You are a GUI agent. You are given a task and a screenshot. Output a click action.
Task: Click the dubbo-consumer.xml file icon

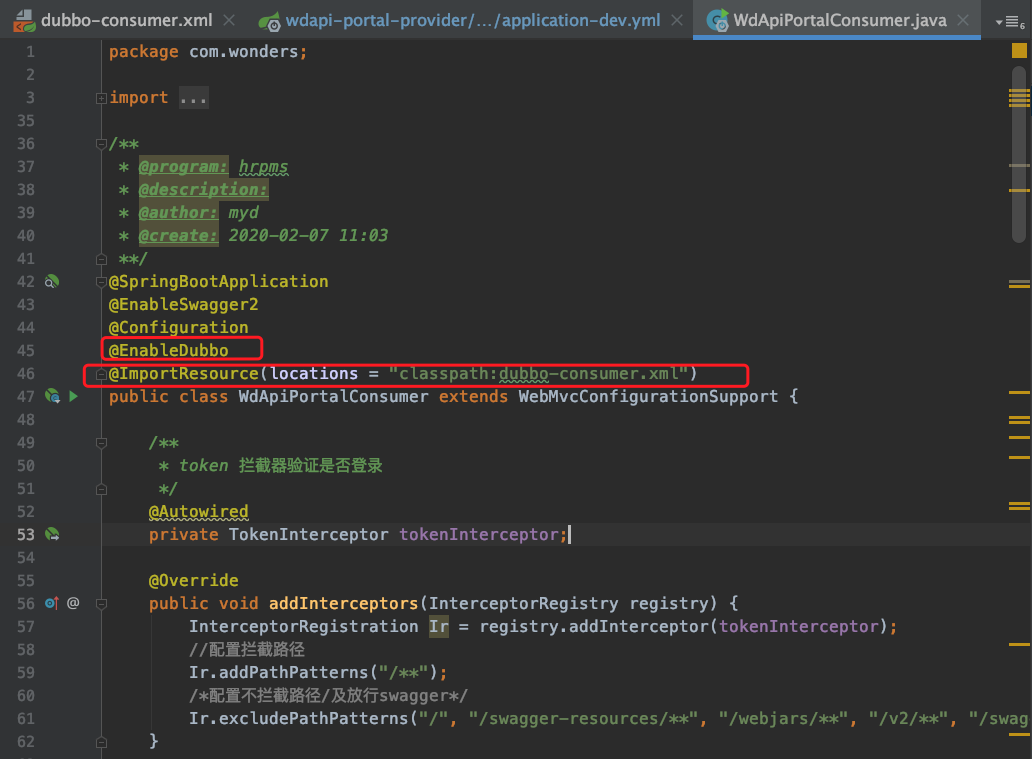[x=24, y=21]
